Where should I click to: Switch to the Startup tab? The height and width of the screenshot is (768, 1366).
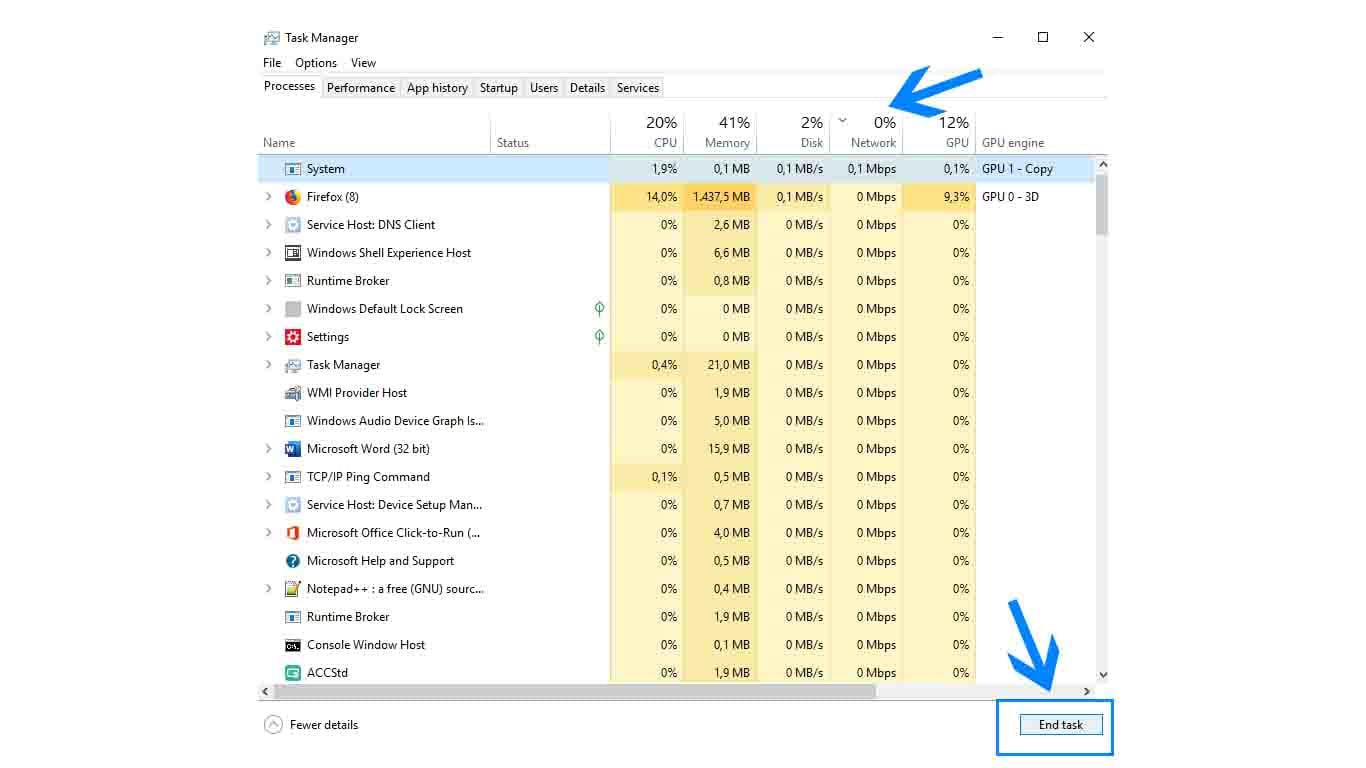(498, 88)
